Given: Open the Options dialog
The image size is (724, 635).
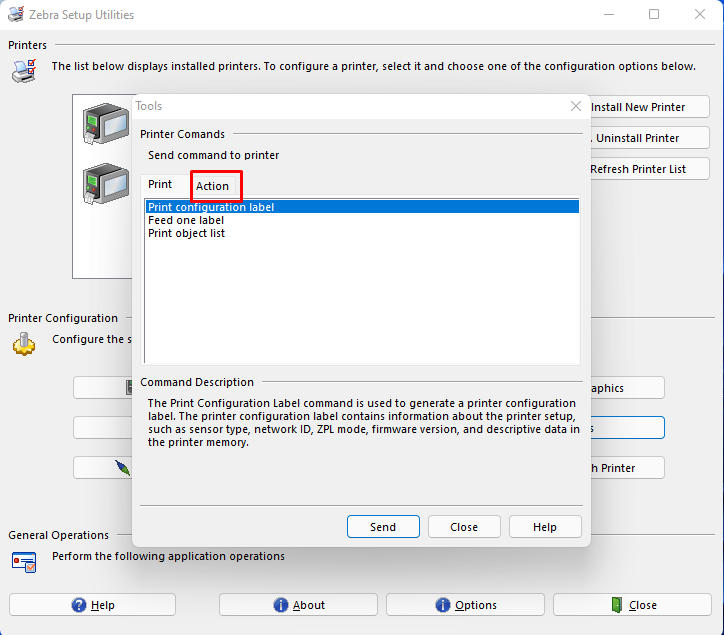Looking at the screenshot, I should [x=465, y=605].
